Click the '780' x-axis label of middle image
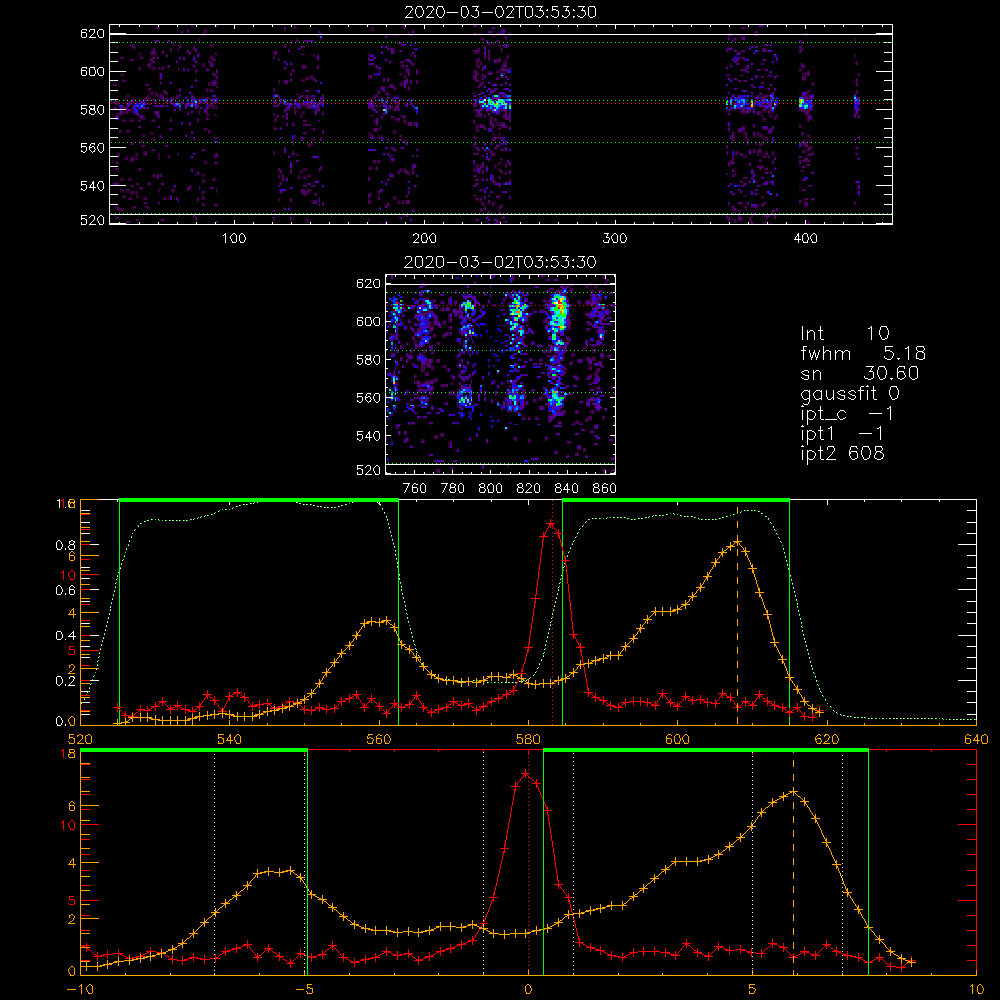 coord(452,489)
